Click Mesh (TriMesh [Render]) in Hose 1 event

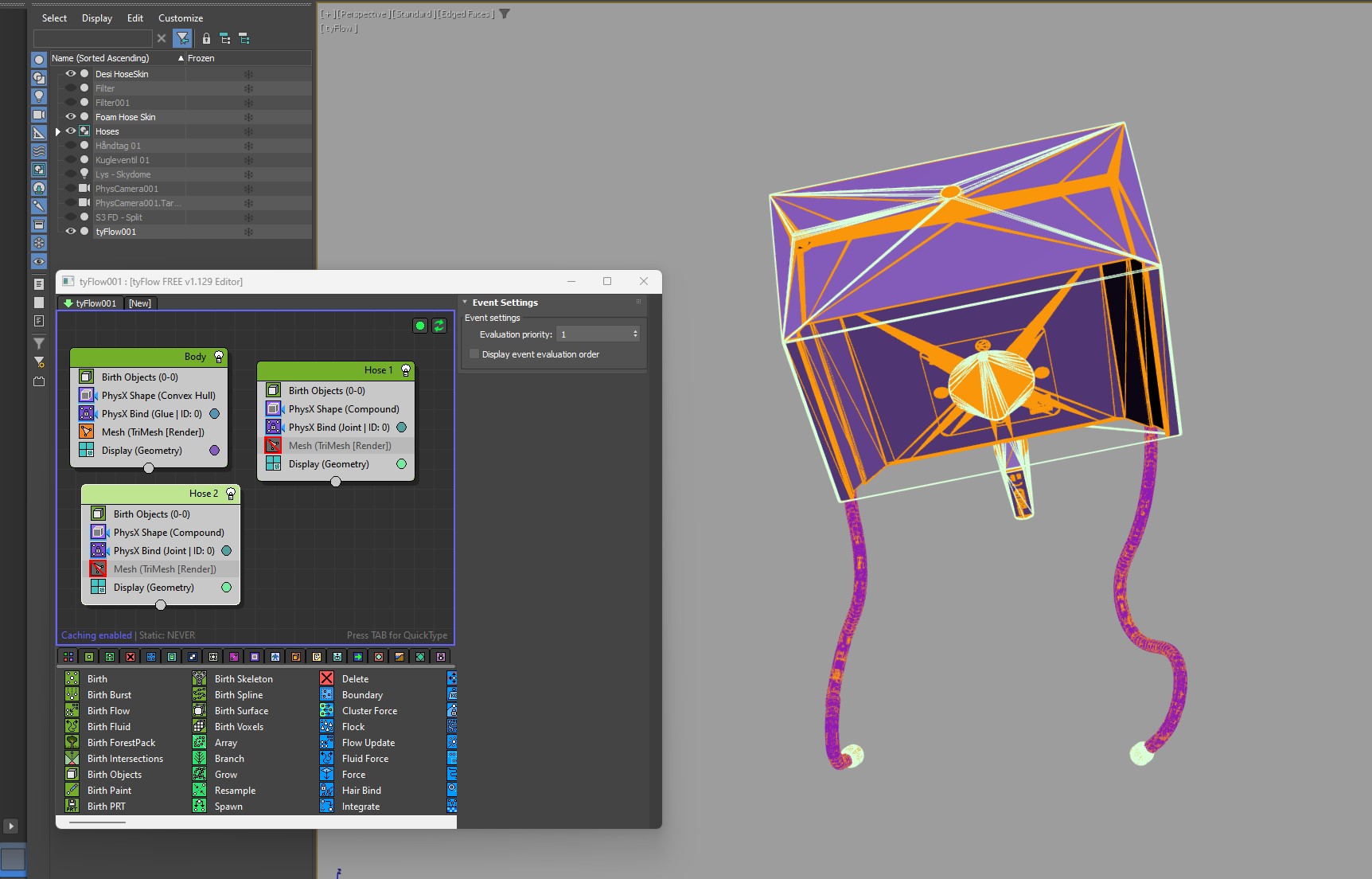[x=339, y=446]
